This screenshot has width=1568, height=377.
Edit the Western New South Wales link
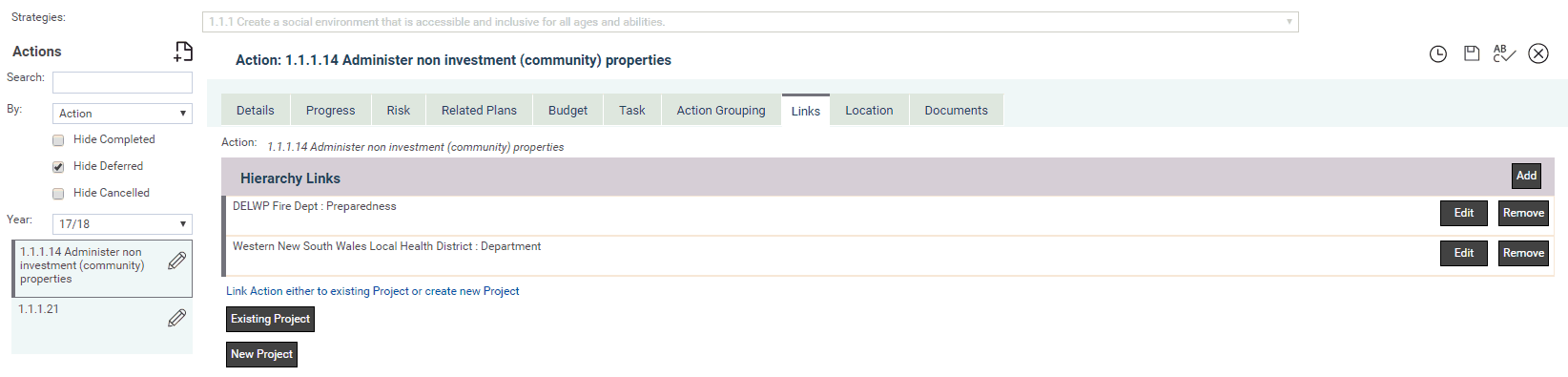1463,253
